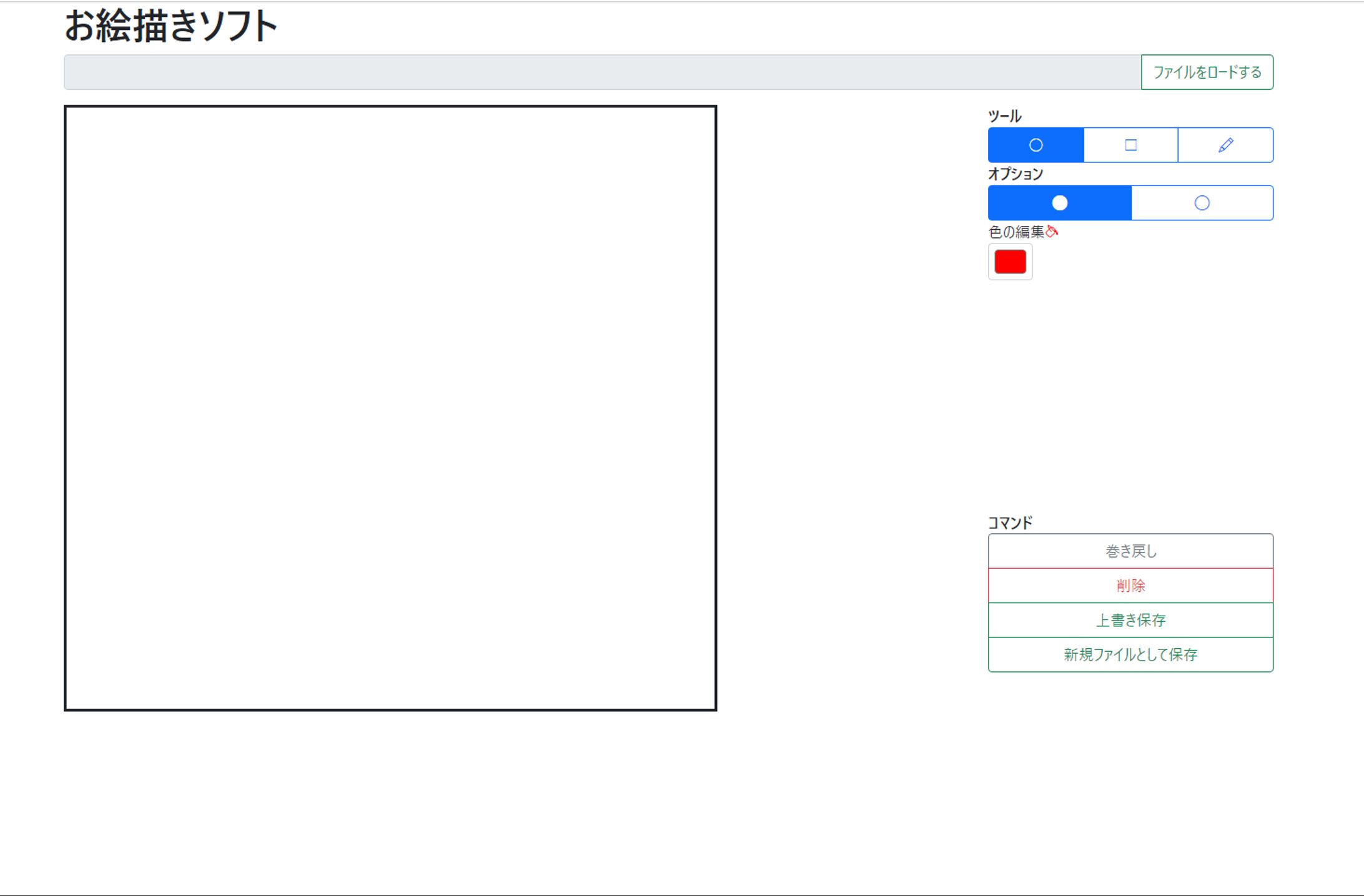Click the お絵描きソフト page title
Image resolution: width=1364 pixels, height=896 pixels.
coord(170,26)
